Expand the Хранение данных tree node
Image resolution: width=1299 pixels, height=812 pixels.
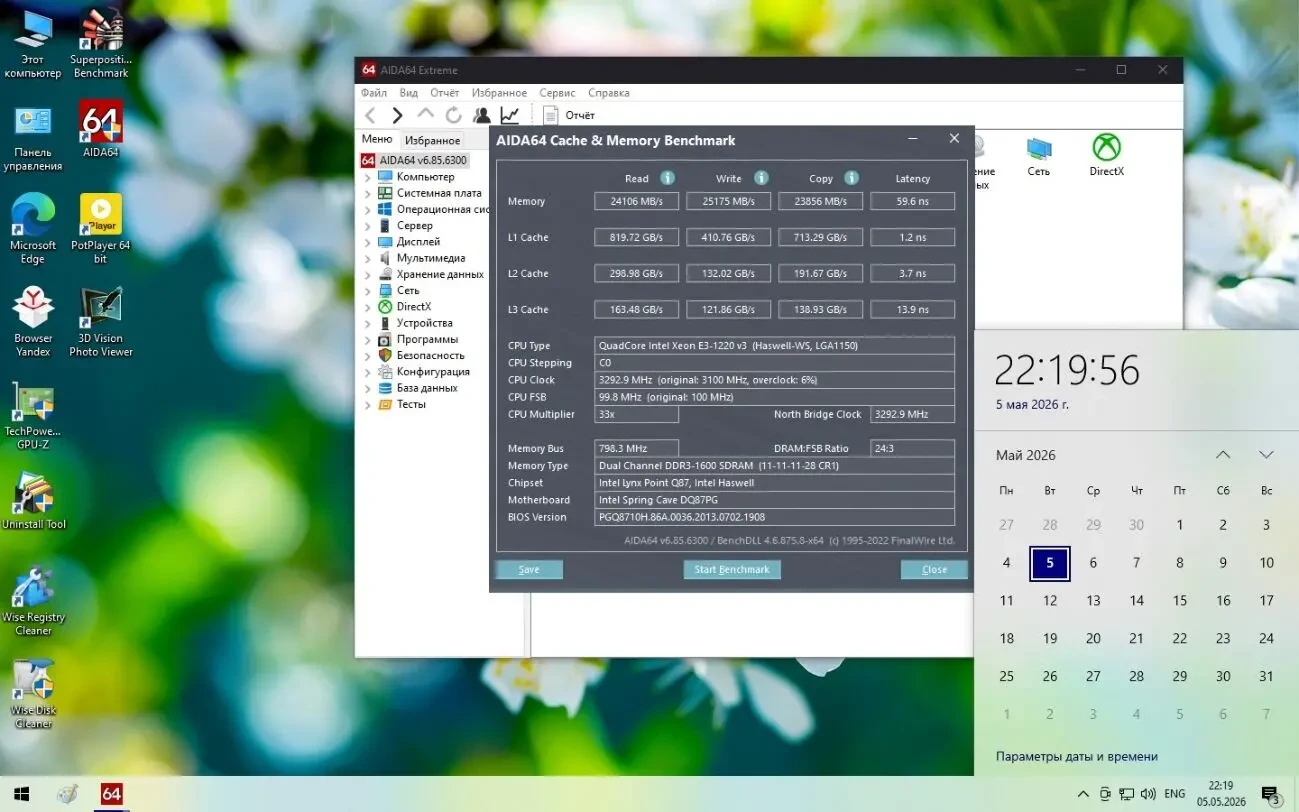click(x=367, y=274)
